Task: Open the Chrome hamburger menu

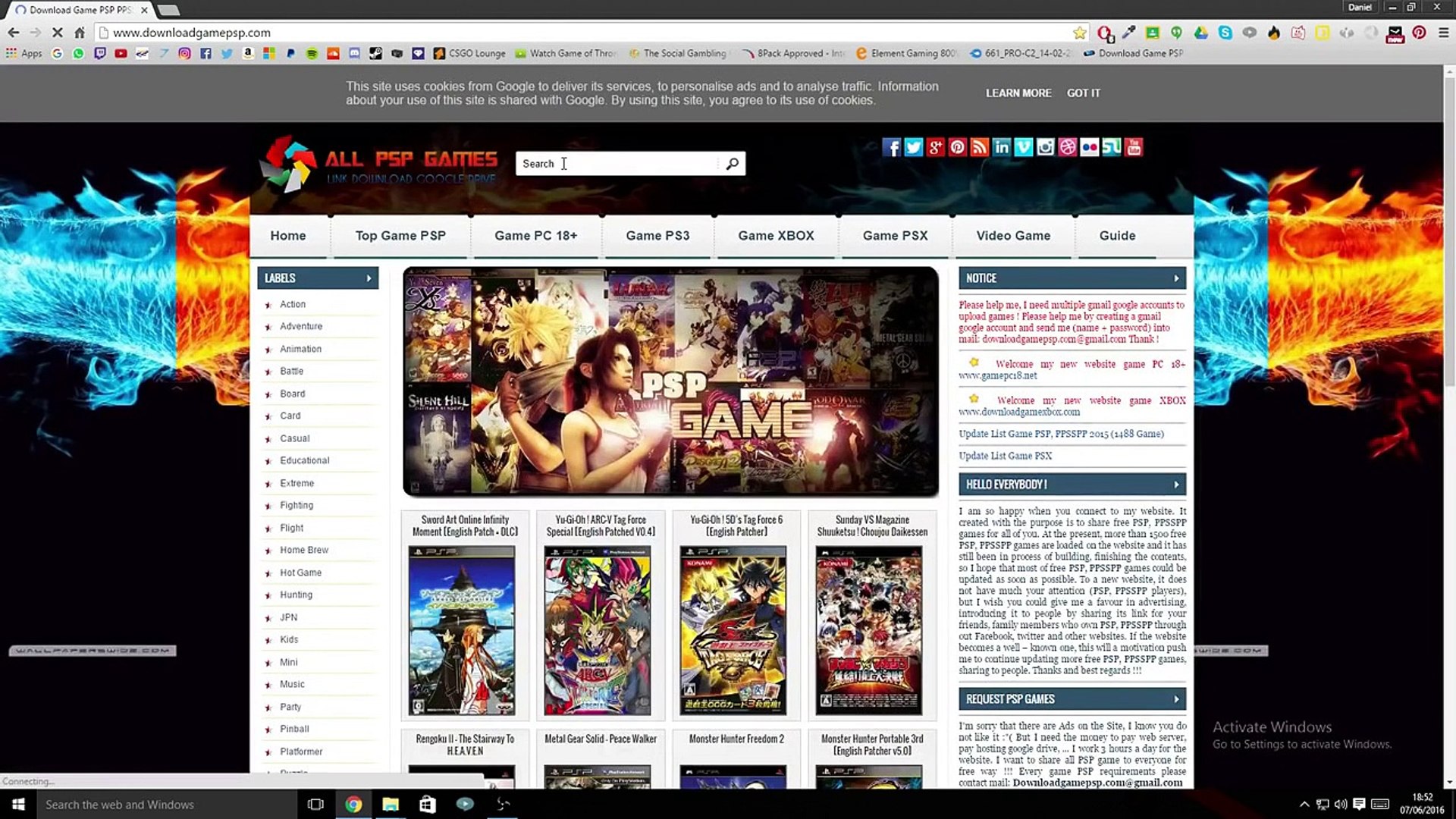Action: click(1443, 33)
